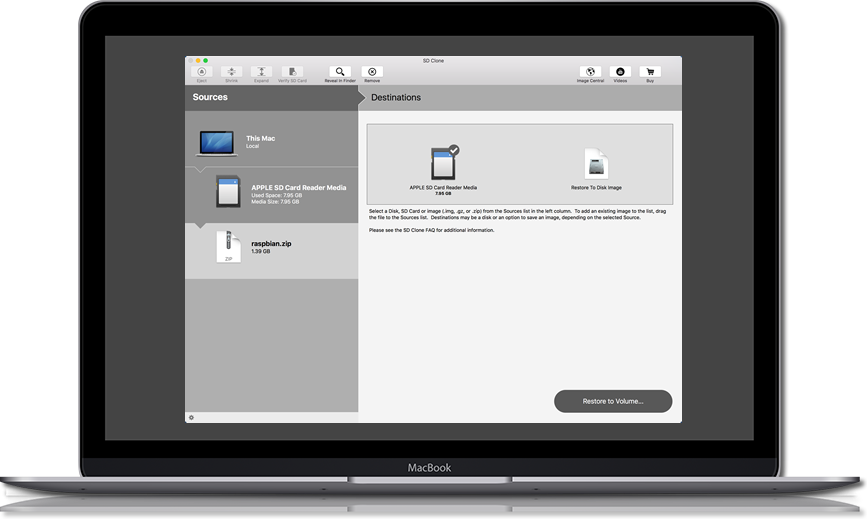This screenshot has width=867, height=519.
Task: Select raspbian.zip in the Sources list
Action: (x=271, y=250)
